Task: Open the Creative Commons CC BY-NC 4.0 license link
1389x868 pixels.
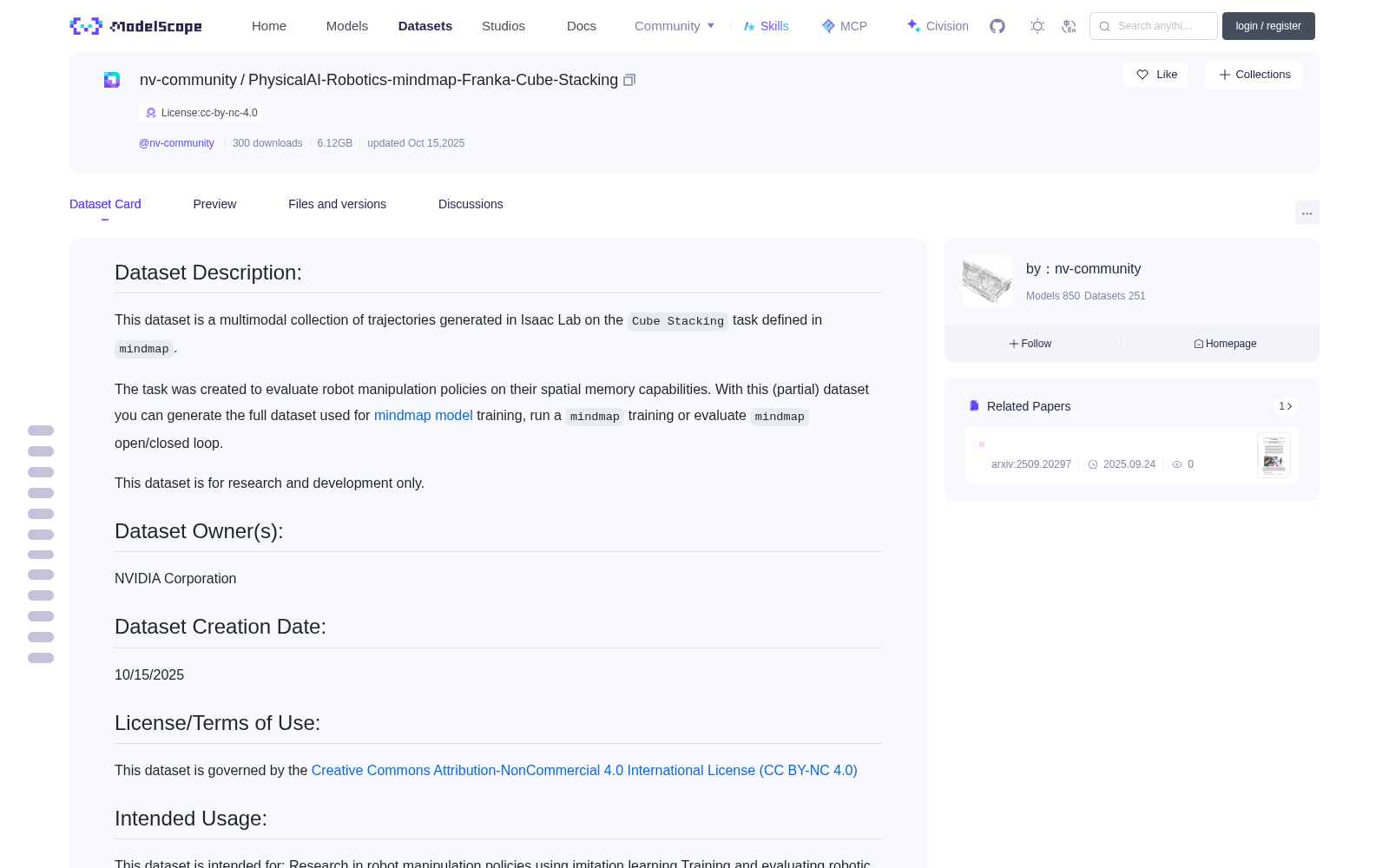Action: [584, 771]
